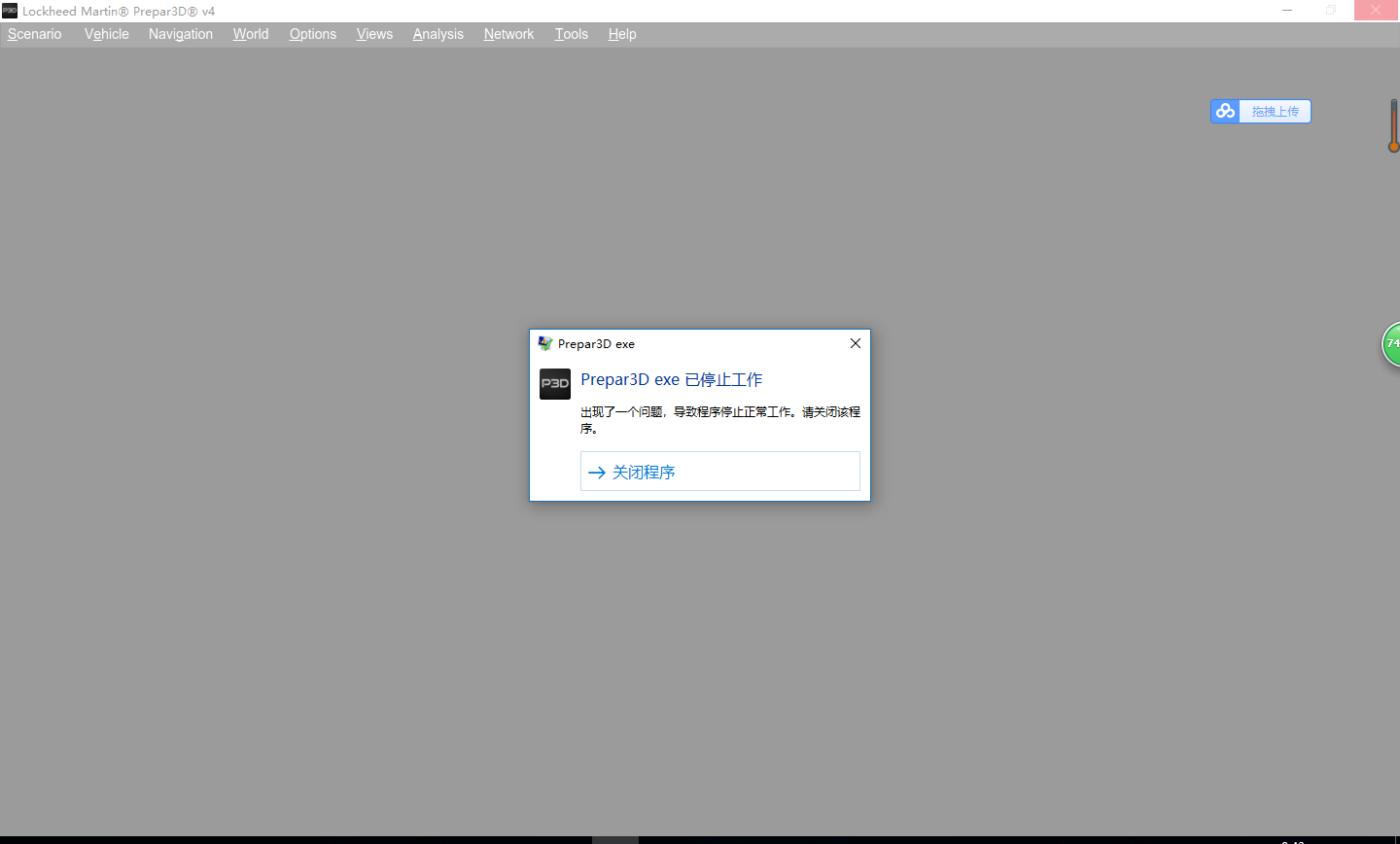Open the Options menu

tap(313, 34)
